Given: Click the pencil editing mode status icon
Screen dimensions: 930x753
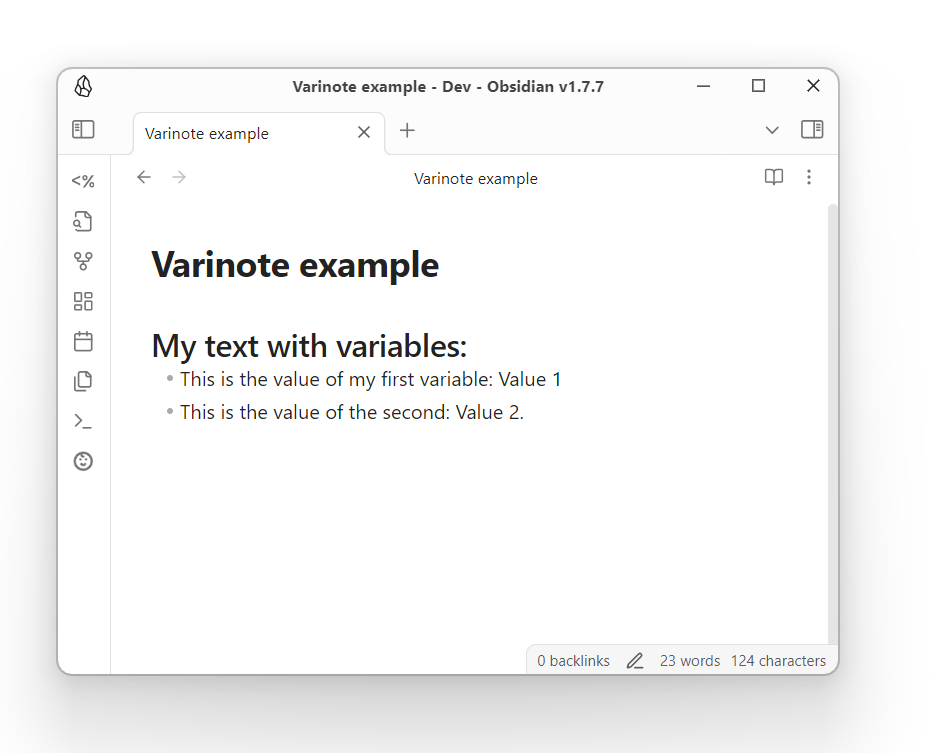Looking at the screenshot, I should (x=635, y=661).
